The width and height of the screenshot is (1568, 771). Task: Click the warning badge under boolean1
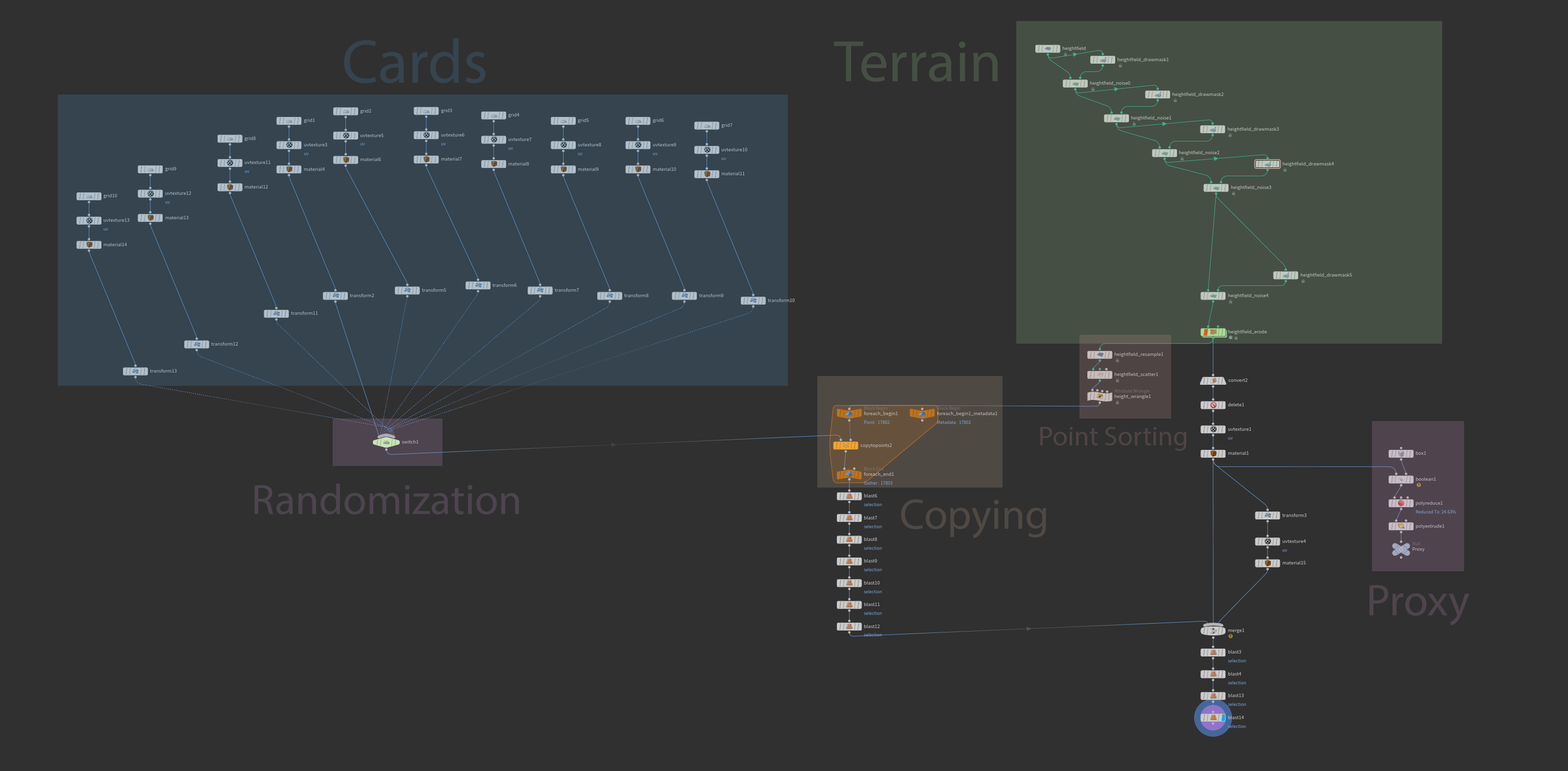pos(1419,485)
